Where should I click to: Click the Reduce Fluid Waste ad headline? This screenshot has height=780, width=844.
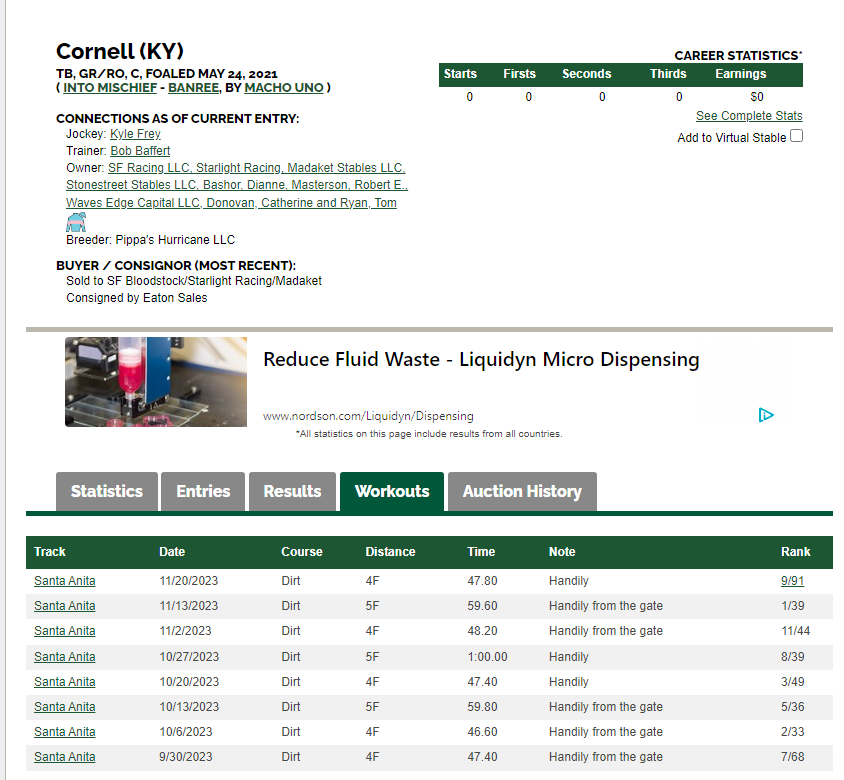481,360
